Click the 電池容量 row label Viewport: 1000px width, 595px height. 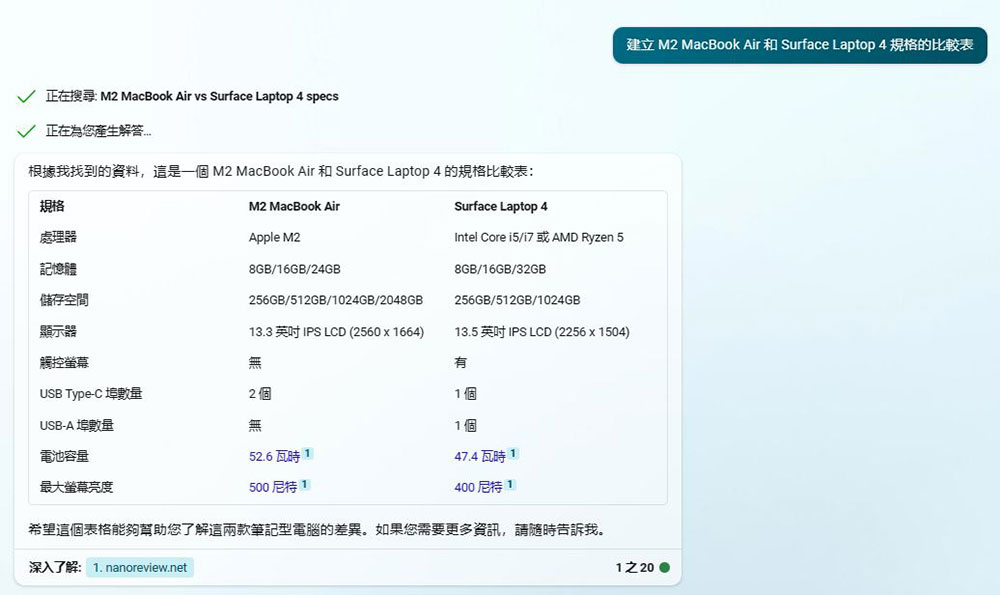click(64, 457)
